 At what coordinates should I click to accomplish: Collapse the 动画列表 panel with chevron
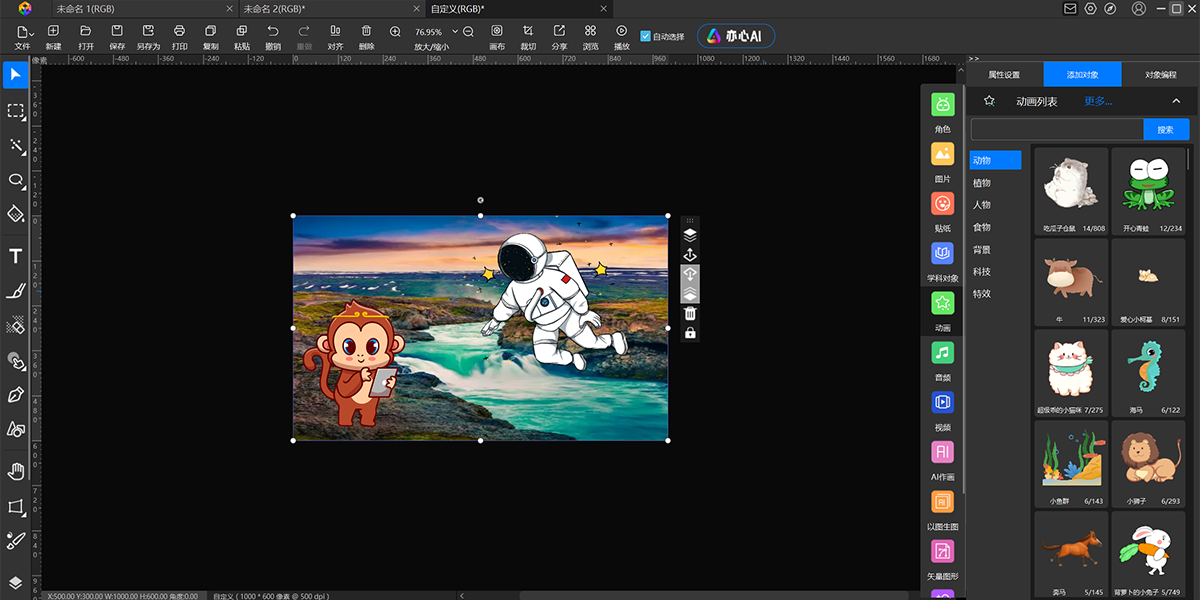(1176, 101)
